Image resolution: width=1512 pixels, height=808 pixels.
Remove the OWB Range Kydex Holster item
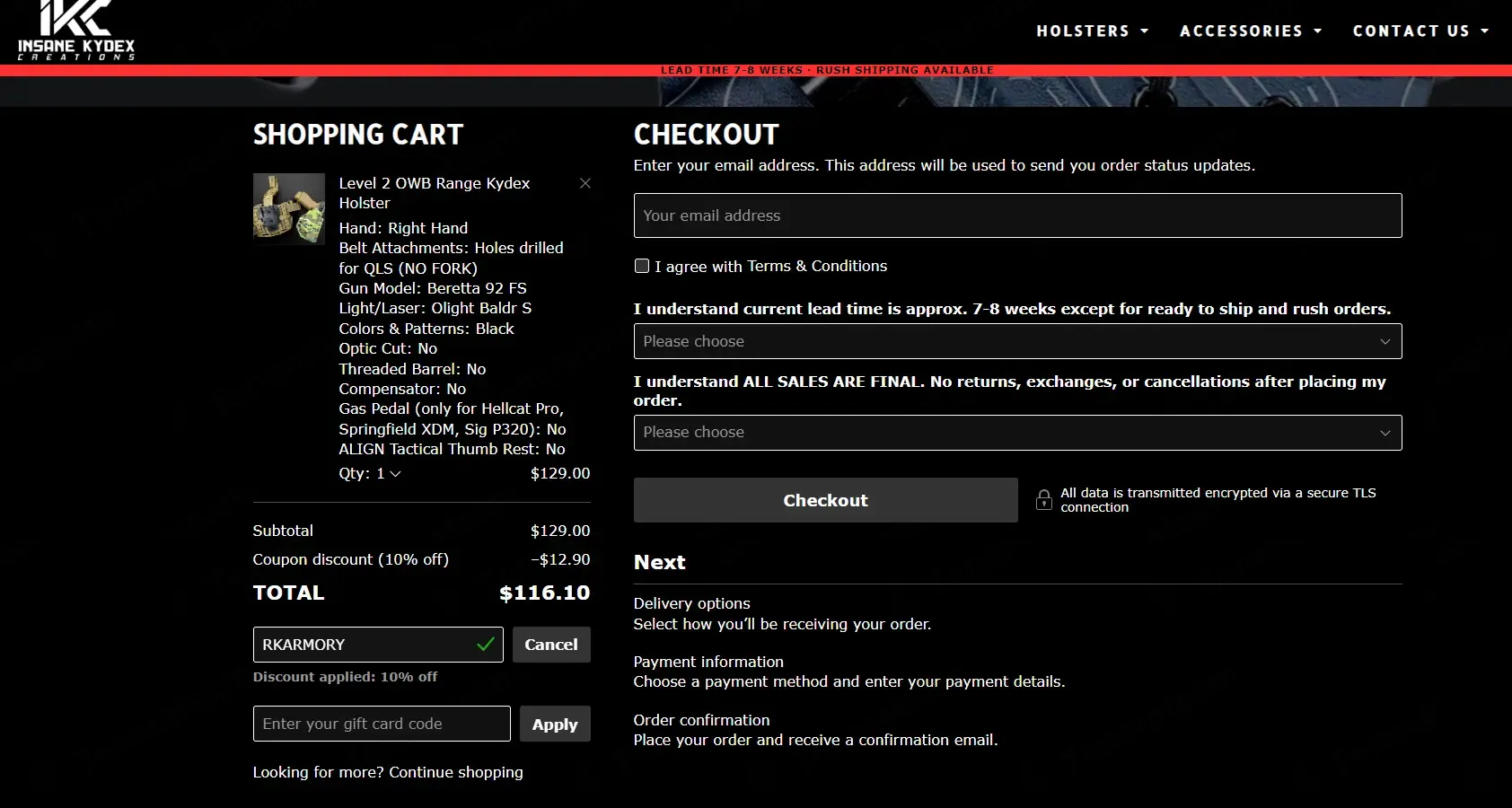[x=585, y=183]
